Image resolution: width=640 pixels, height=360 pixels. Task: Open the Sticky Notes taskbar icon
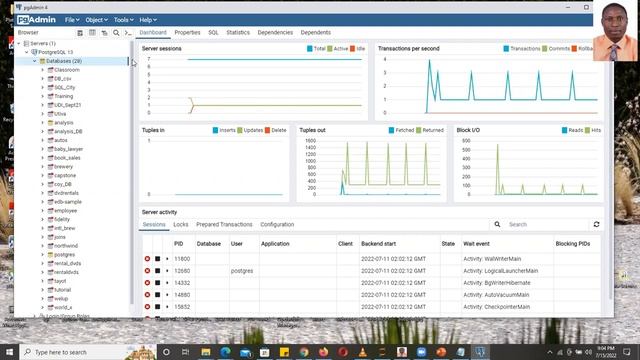tap(284, 352)
